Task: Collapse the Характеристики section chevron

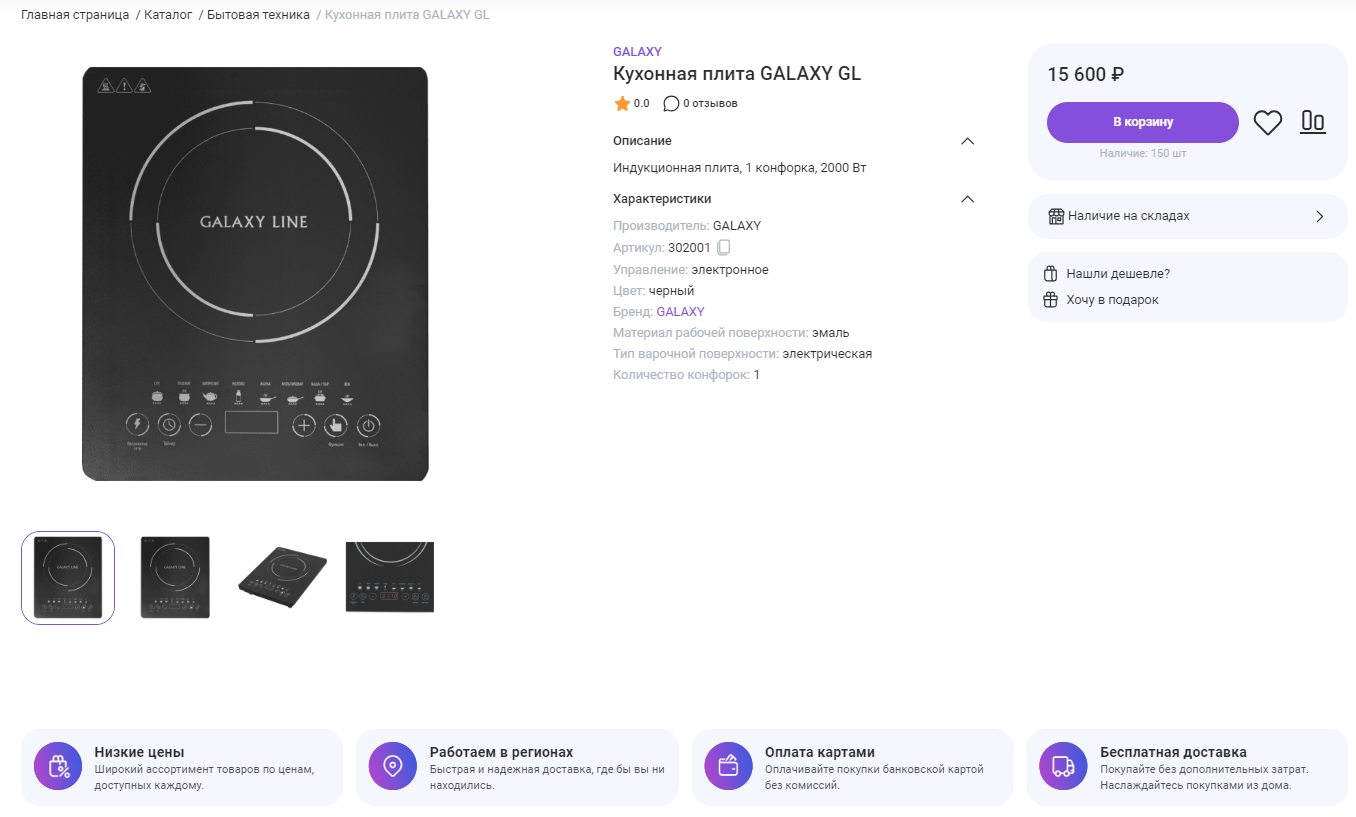Action: pyautogui.click(x=967, y=199)
